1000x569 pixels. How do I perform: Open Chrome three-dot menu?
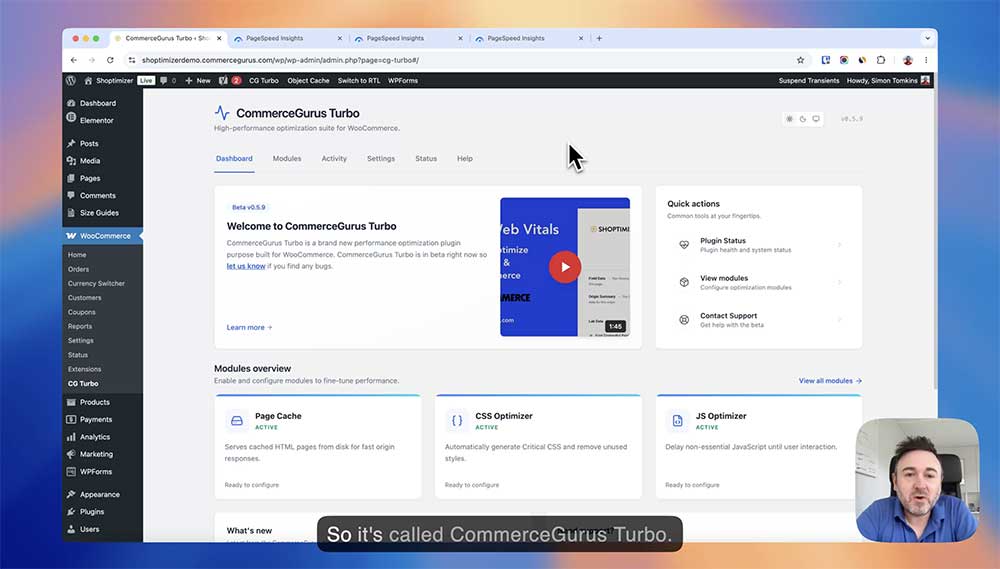pos(926,60)
